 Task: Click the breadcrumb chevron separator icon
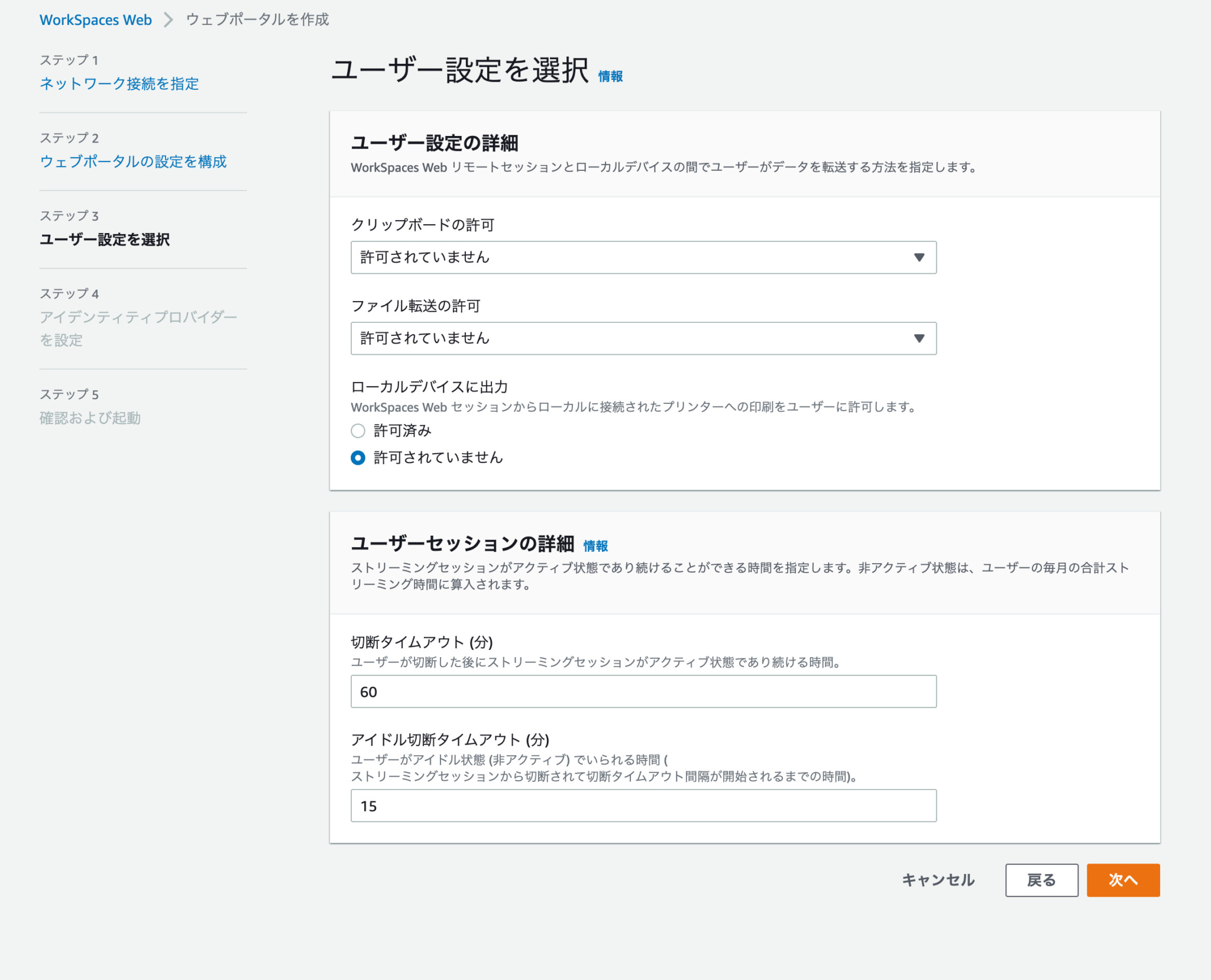(x=169, y=20)
